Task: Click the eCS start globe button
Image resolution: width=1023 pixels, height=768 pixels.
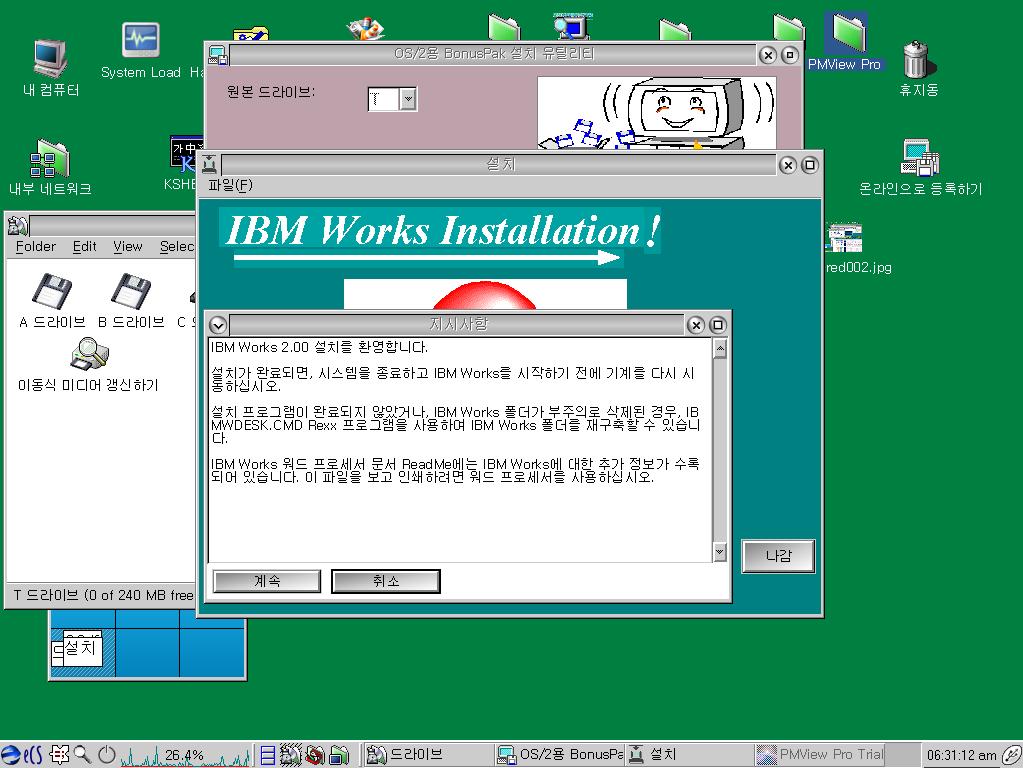Action: [x=22, y=755]
